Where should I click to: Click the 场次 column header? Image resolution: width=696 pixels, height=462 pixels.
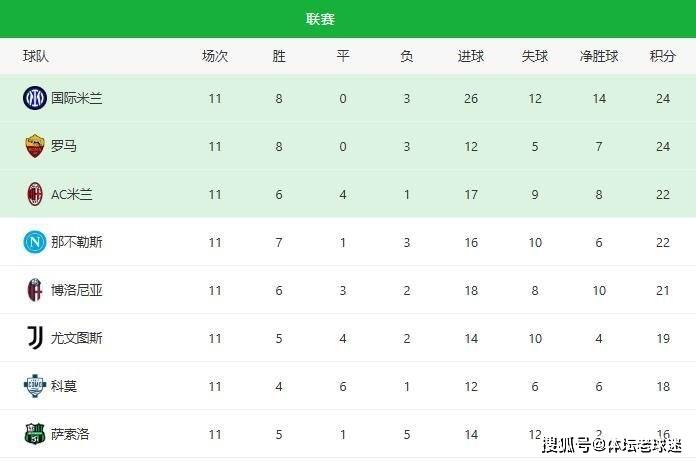[x=215, y=57]
